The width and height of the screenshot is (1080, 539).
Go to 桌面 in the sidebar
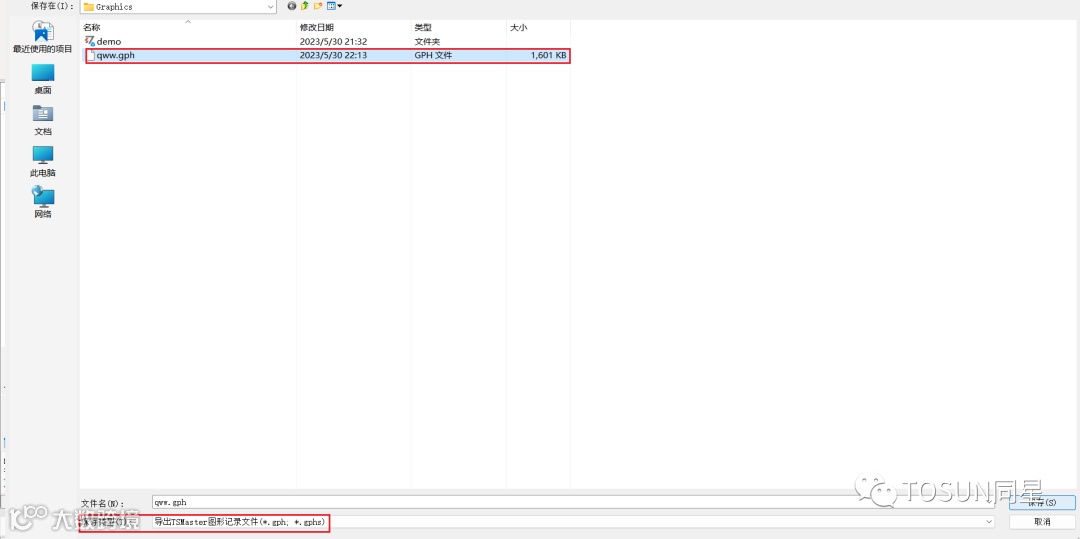click(43, 79)
